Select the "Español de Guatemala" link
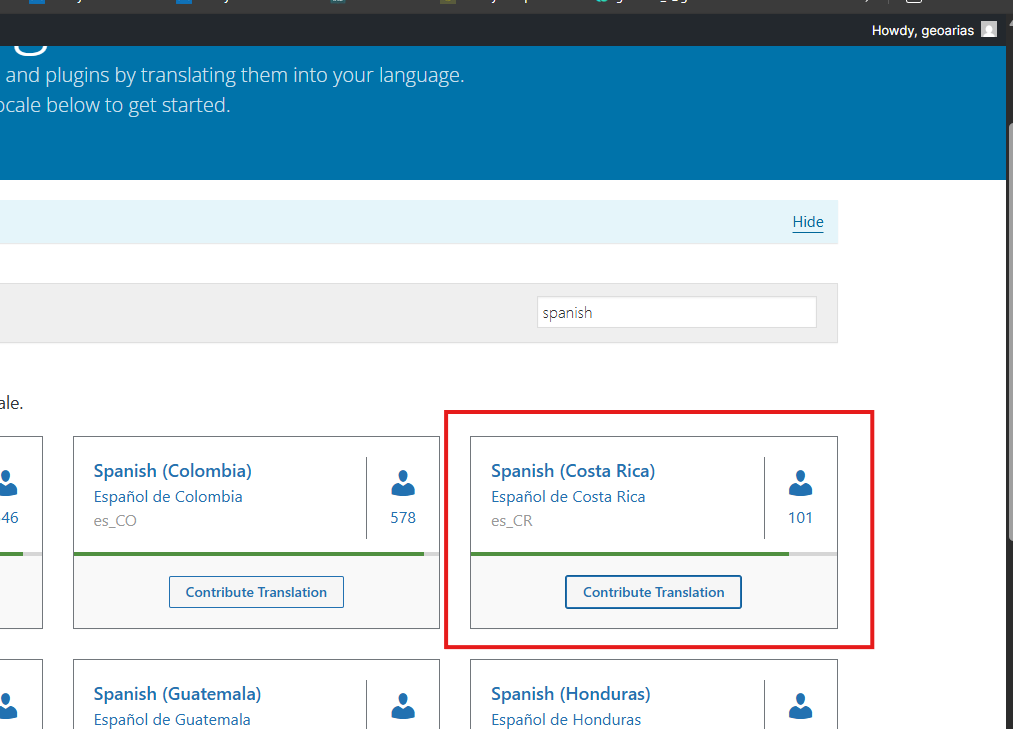The height and width of the screenshot is (729, 1013). click(172, 719)
